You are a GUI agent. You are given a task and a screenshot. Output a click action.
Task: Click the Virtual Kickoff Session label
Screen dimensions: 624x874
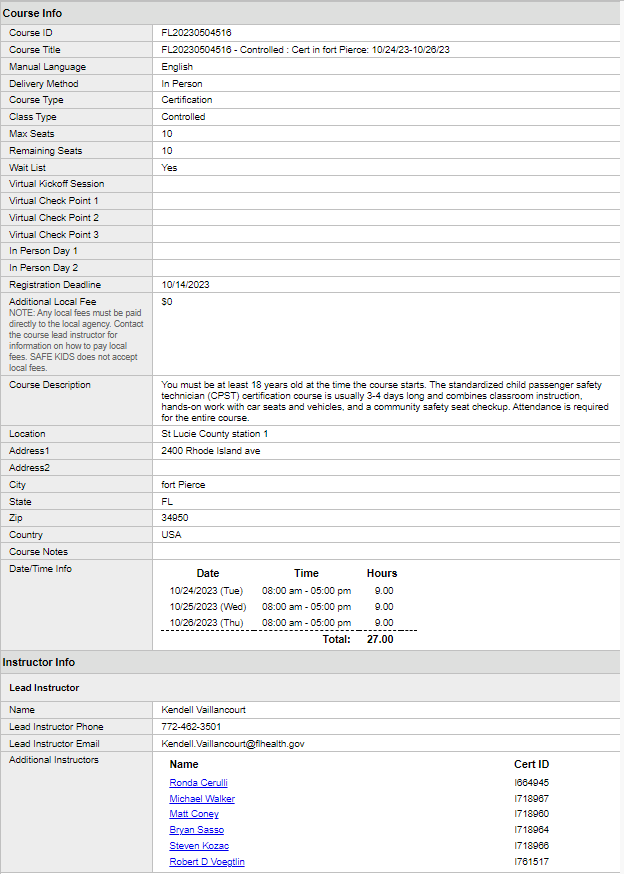click(x=56, y=183)
